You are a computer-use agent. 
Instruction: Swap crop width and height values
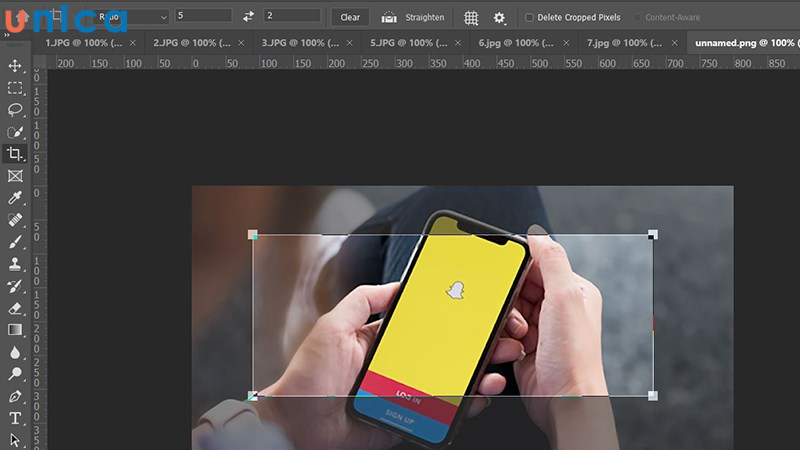(x=248, y=17)
